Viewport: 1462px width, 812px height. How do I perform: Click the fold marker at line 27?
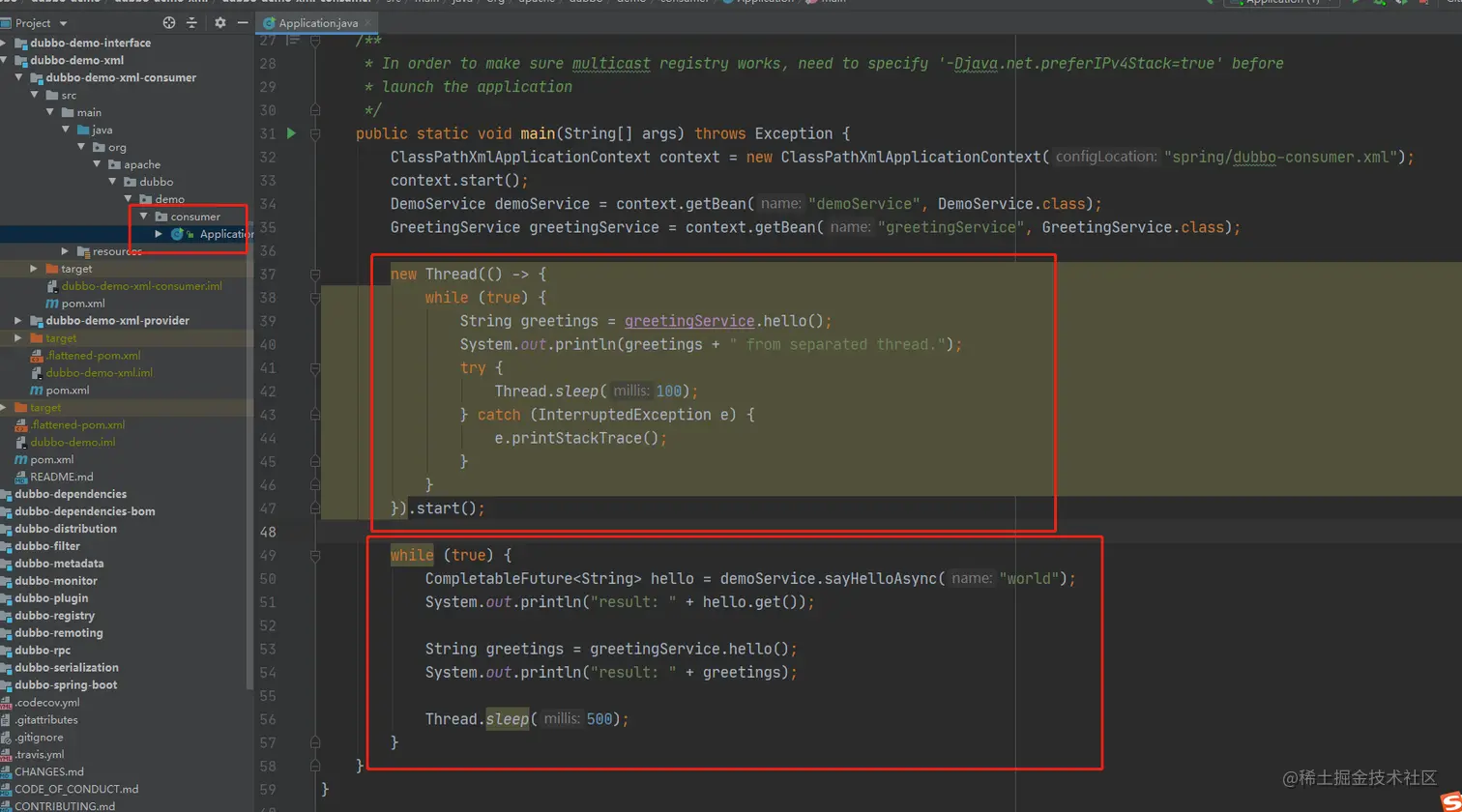[315, 41]
